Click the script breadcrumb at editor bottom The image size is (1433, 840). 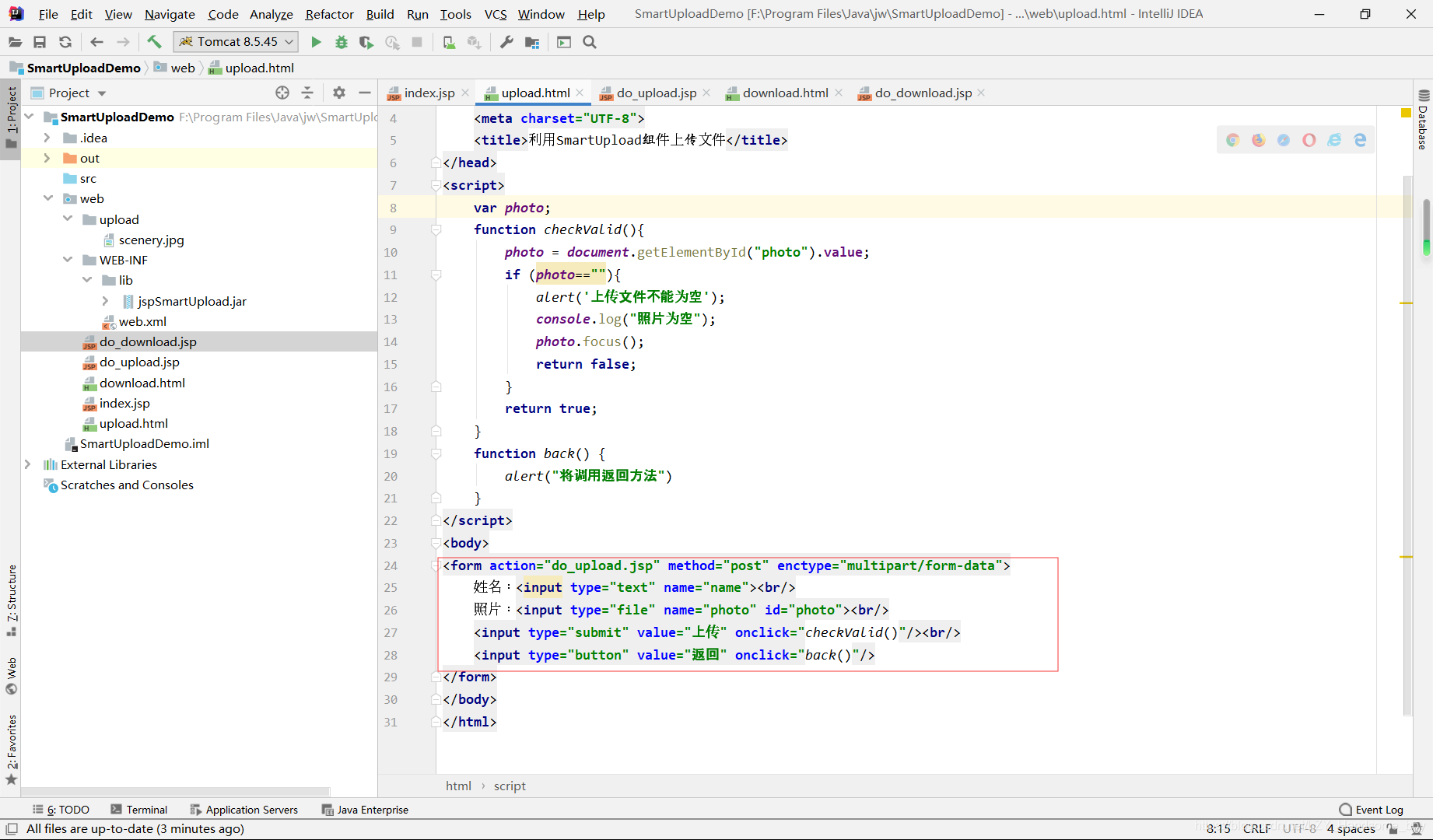[510, 786]
